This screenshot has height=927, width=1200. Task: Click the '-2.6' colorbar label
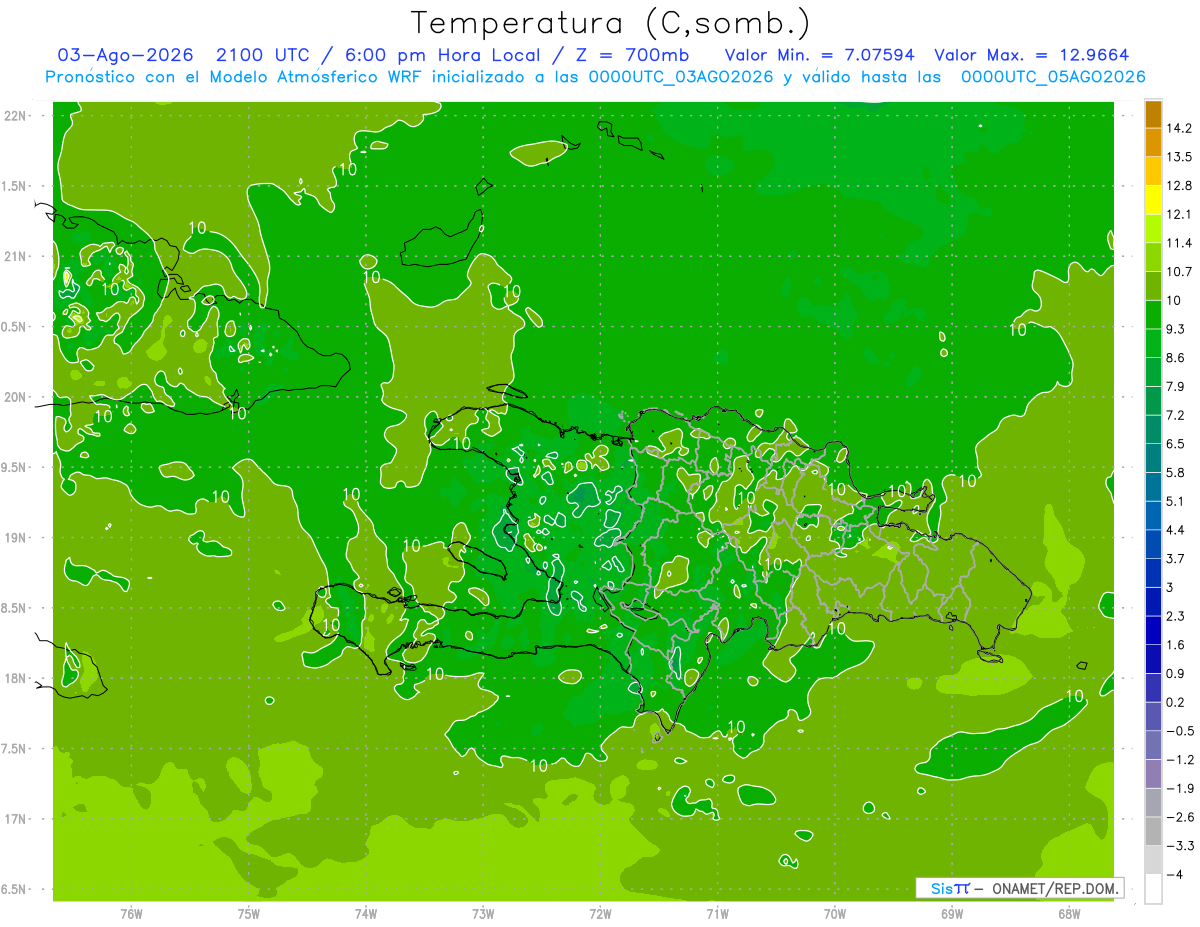point(1179,817)
